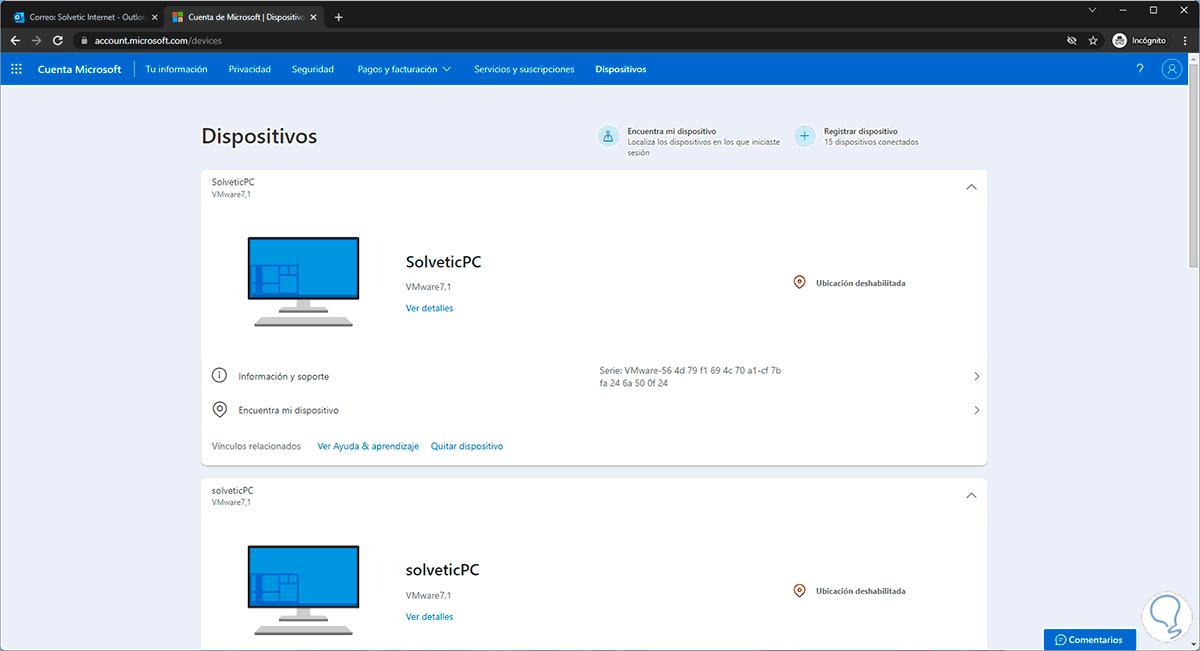The height and width of the screenshot is (651, 1200).
Task: Collapse the SolveticPC device card
Action: [x=971, y=187]
